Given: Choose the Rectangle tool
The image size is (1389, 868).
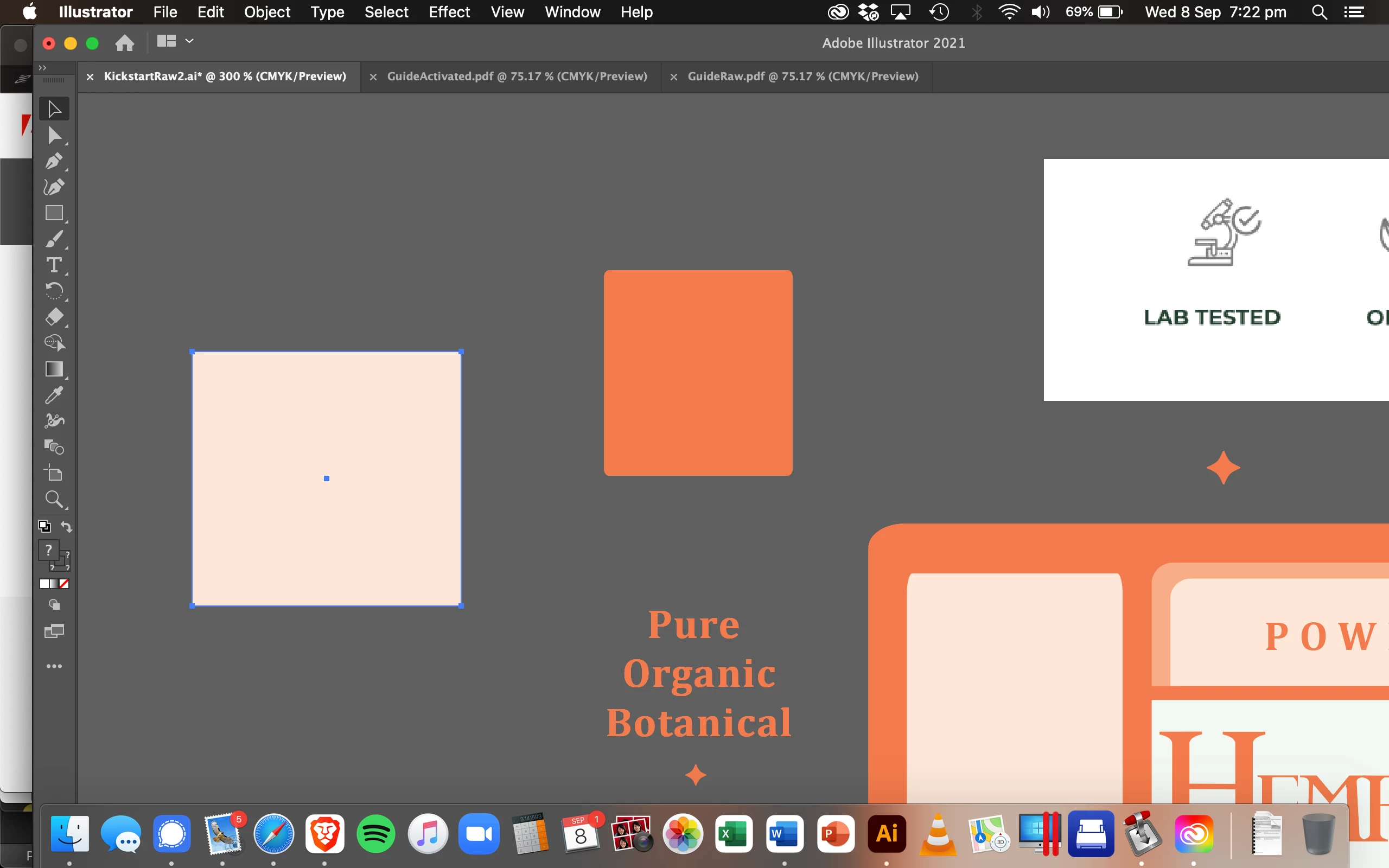Looking at the screenshot, I should [54, 213].
